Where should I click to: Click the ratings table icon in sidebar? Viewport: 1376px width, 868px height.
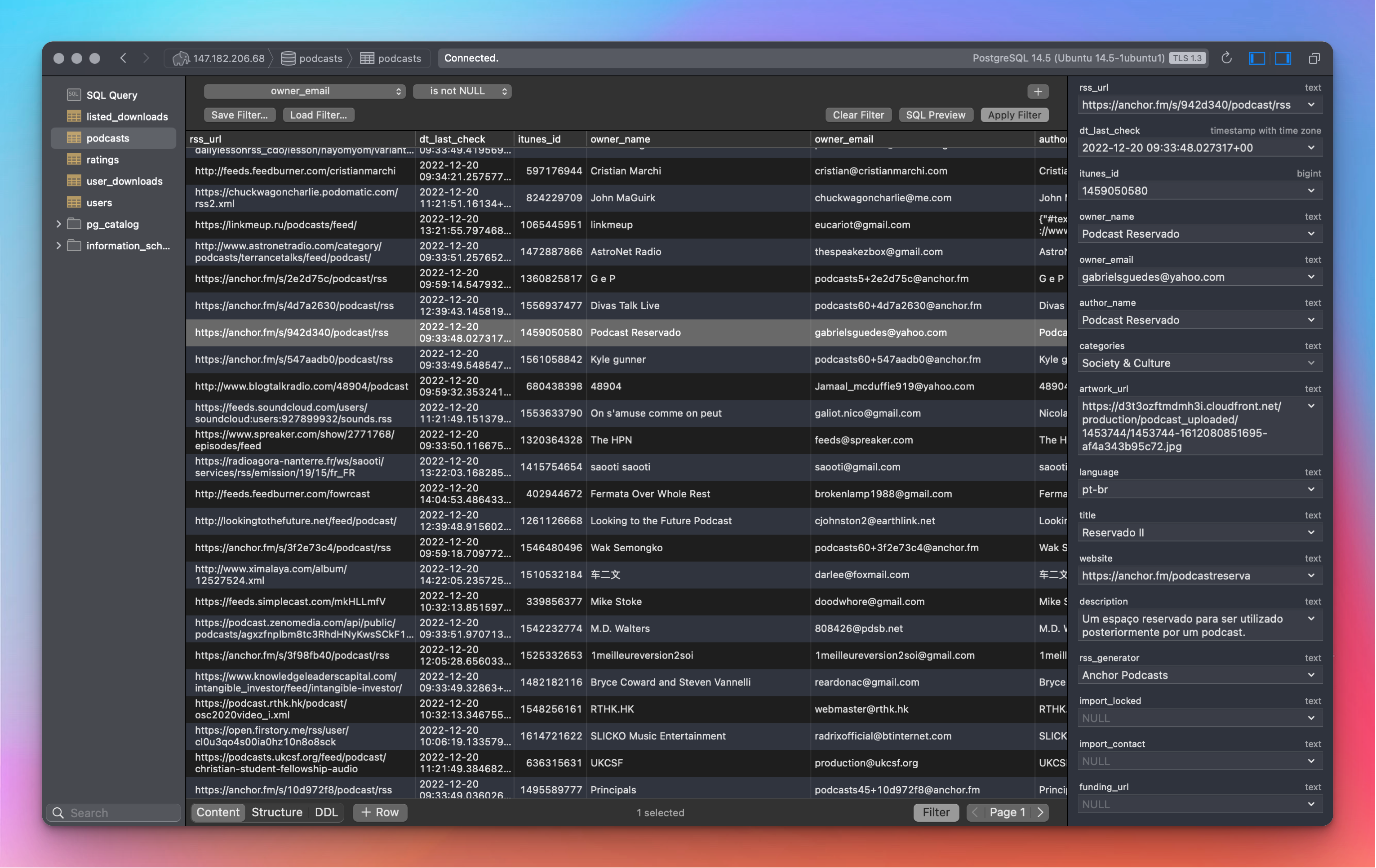(74, 159)
